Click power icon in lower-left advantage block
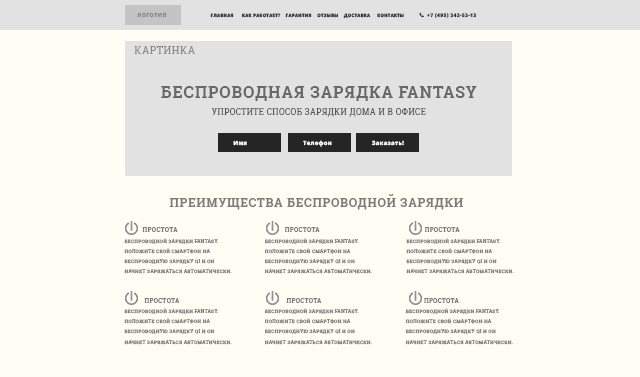The width and height of the screenshot is (640, 377). coord(131,298)
